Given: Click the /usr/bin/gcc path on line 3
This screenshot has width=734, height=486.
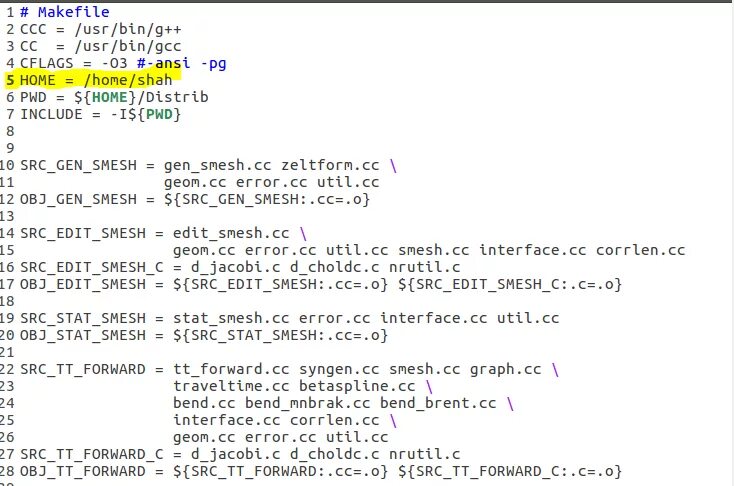Looking at the screenshot, I should 128,46.
